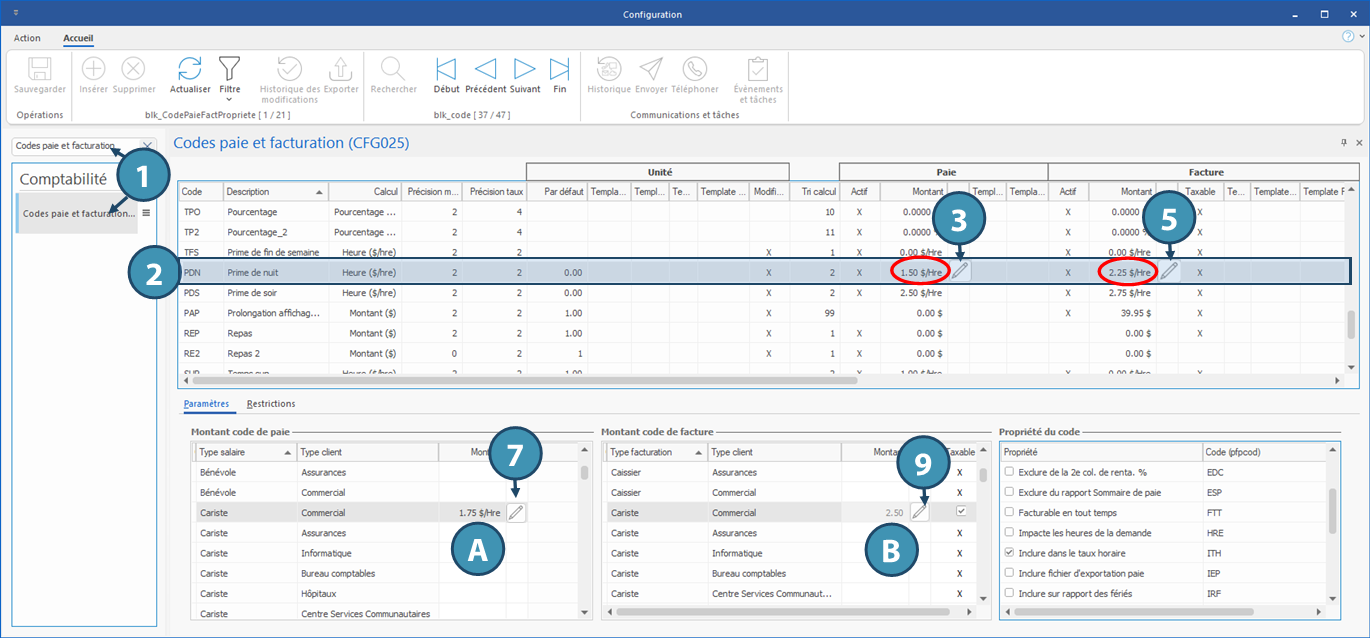Click pencil icon beside 2.25 $/Hre

[x=1168, y=271]
